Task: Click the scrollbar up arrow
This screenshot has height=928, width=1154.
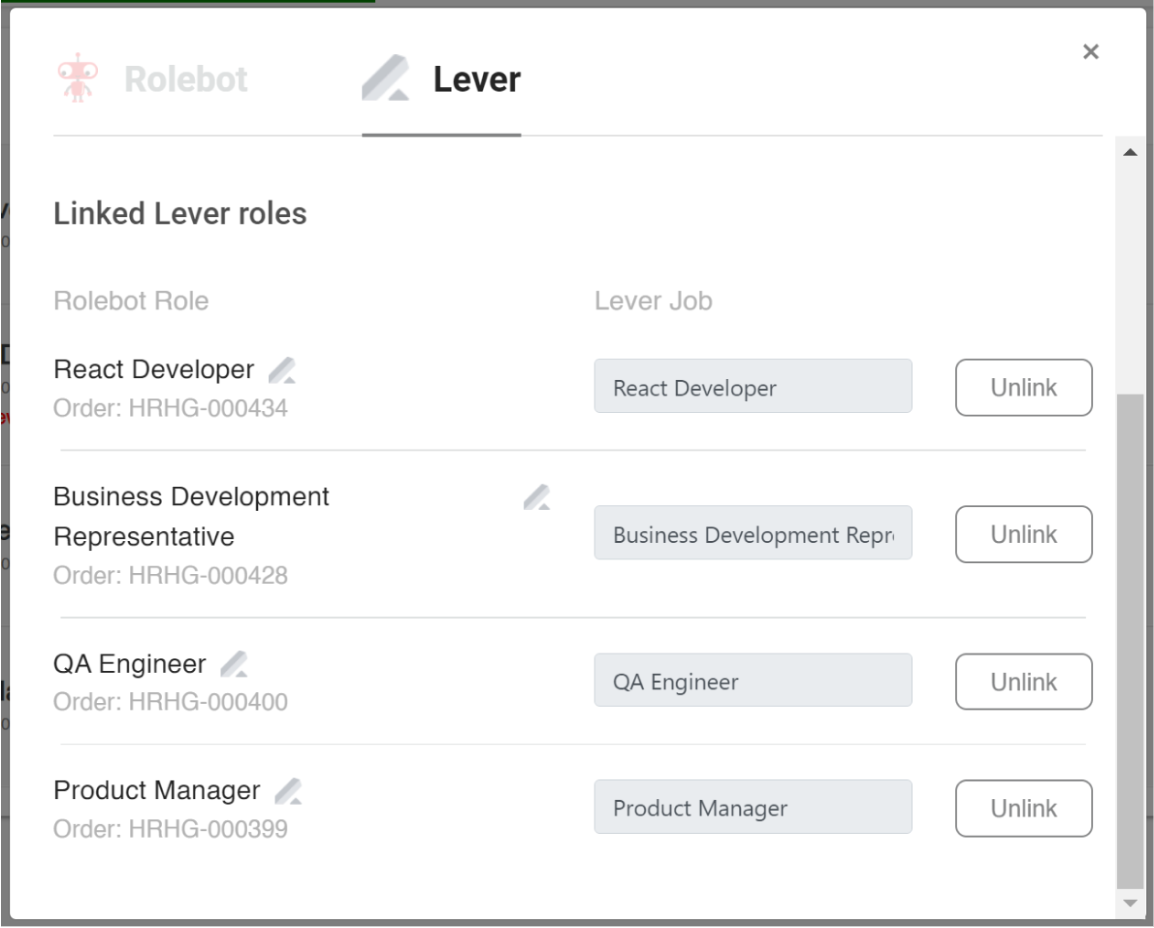Action: (1131, 152)
